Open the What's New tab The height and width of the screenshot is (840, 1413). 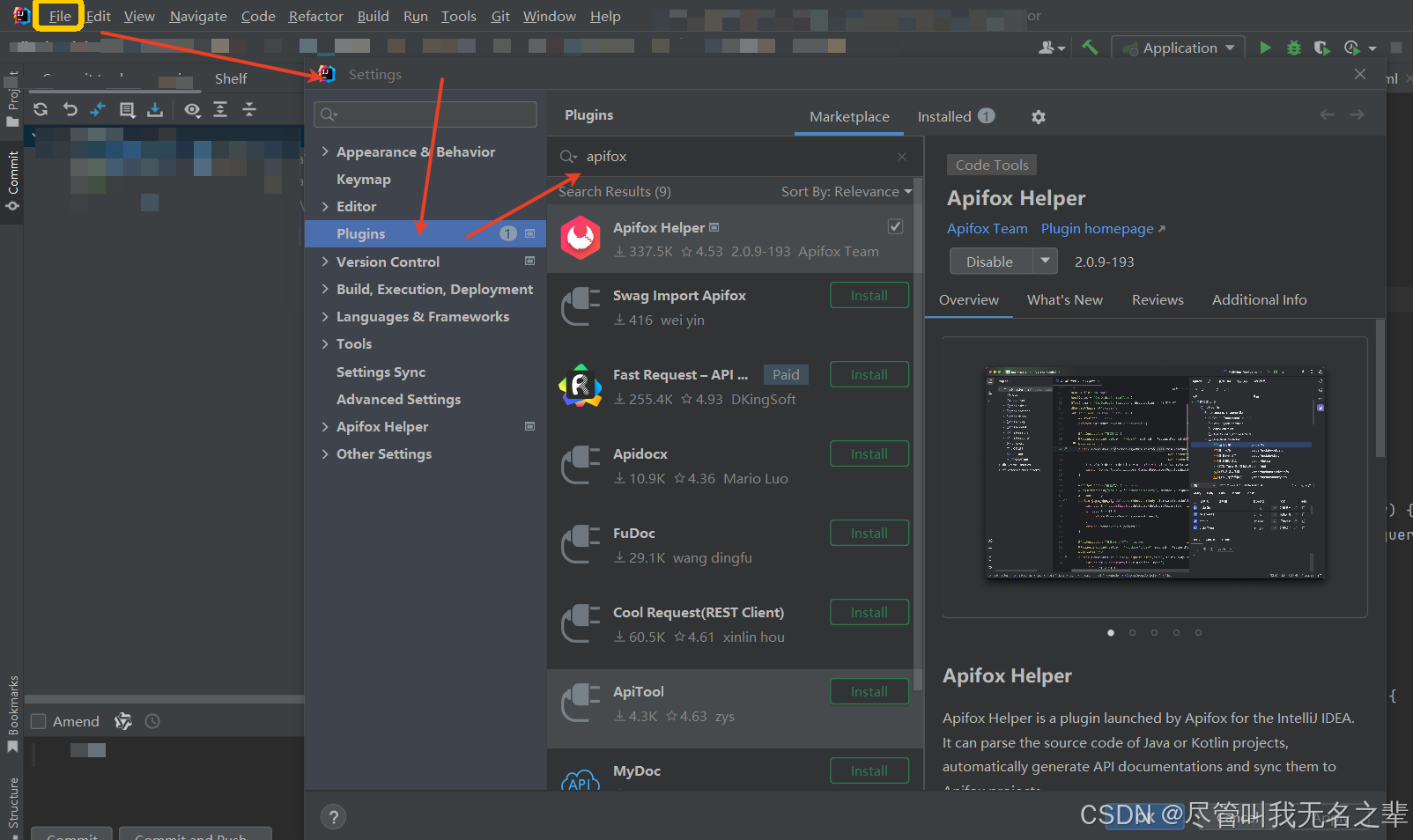[1064, 300]
